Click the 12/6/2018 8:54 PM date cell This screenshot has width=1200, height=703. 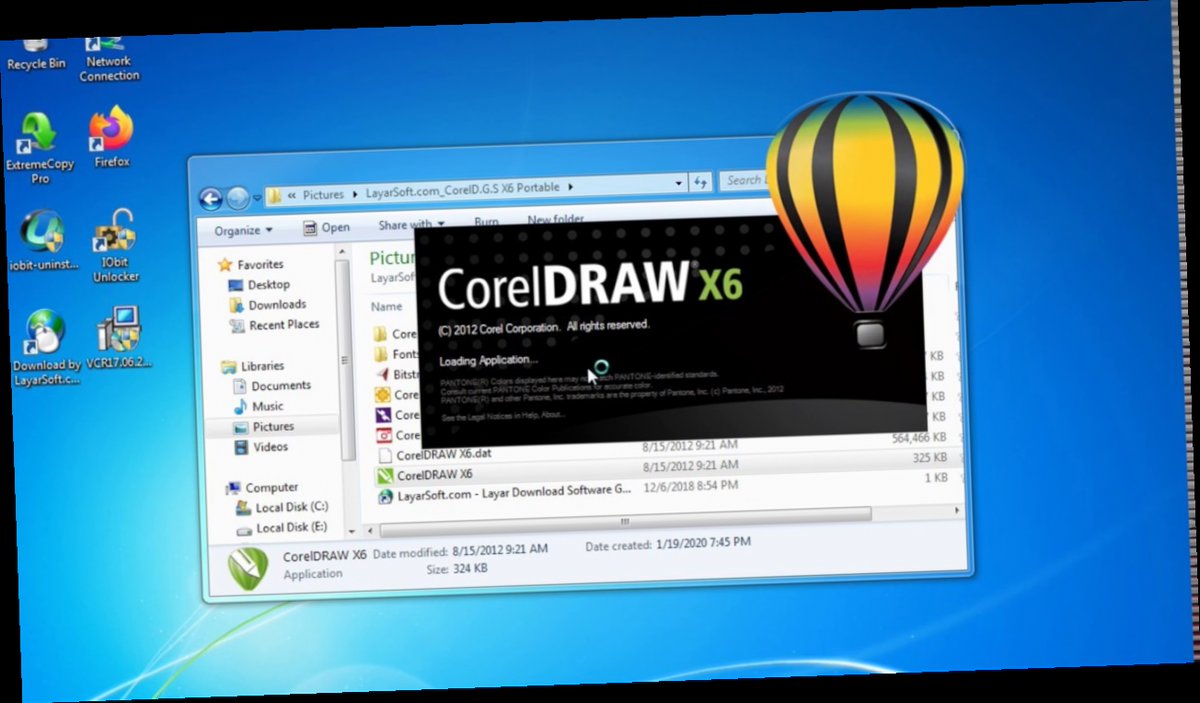(x=690, y=485)
